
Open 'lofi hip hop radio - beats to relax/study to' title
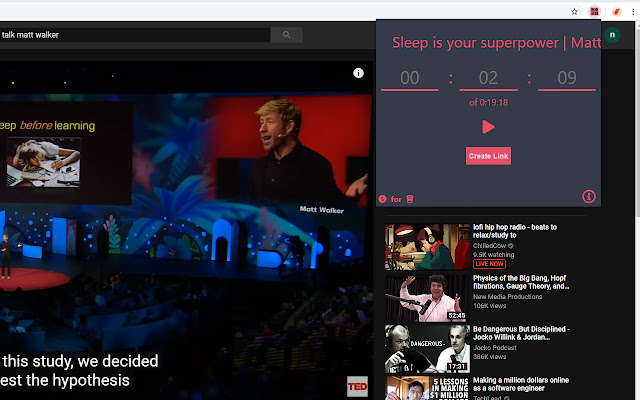pos(514,231)
